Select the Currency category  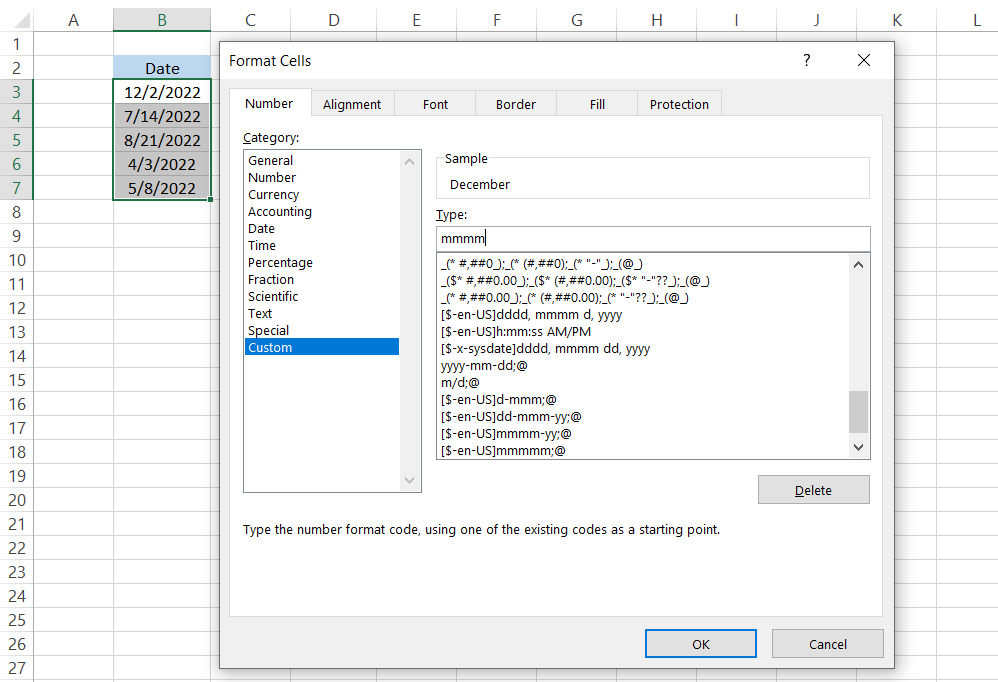click(273, 195)
